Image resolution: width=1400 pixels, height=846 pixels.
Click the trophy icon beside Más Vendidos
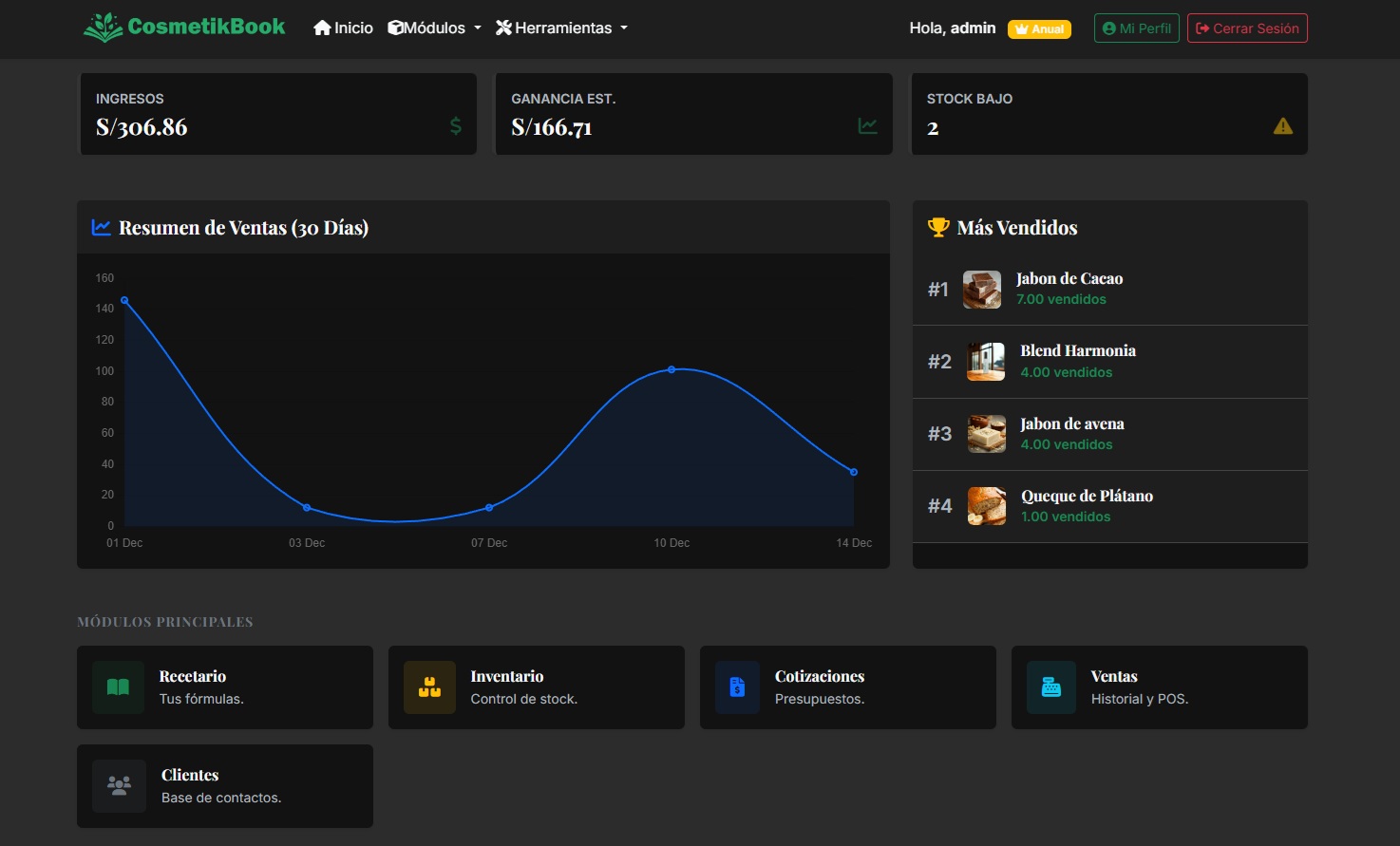pos(938,227)
